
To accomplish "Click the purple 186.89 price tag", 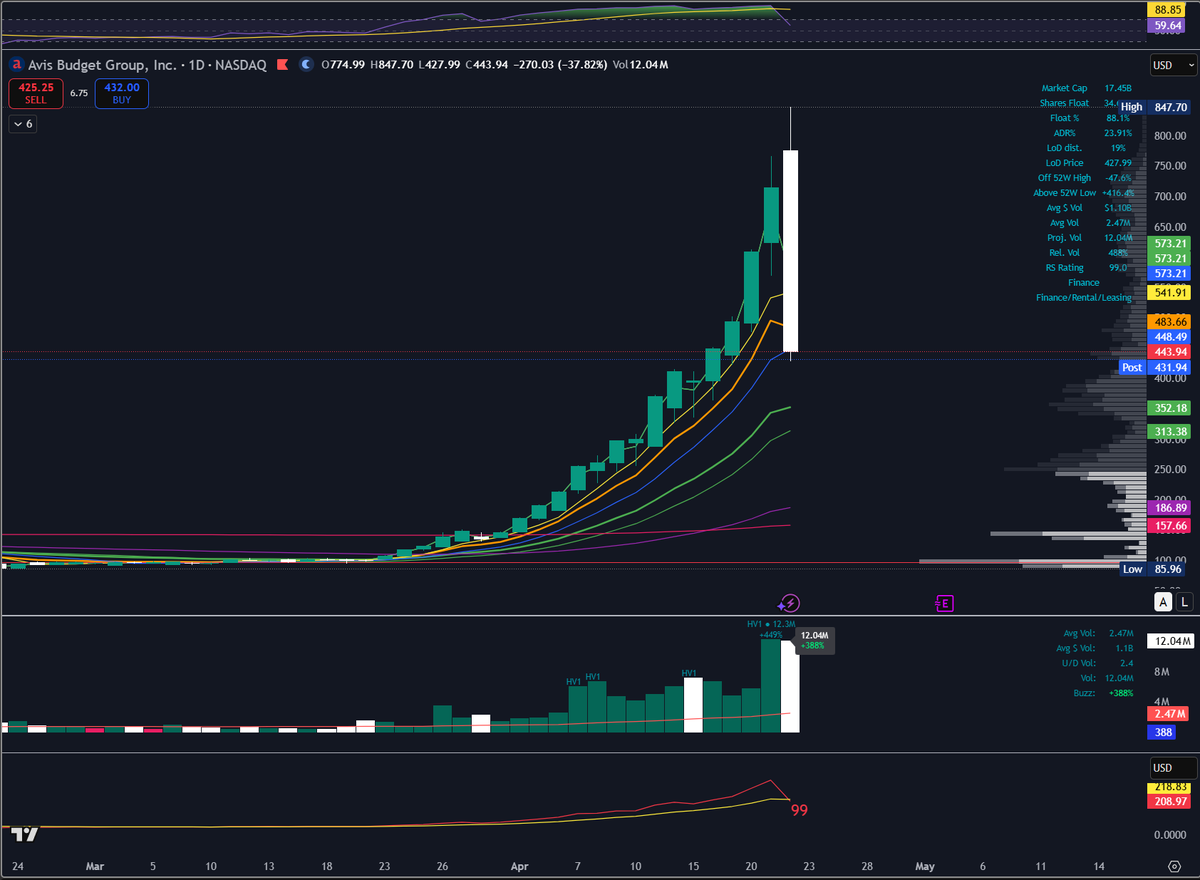I will point(1170,509).
